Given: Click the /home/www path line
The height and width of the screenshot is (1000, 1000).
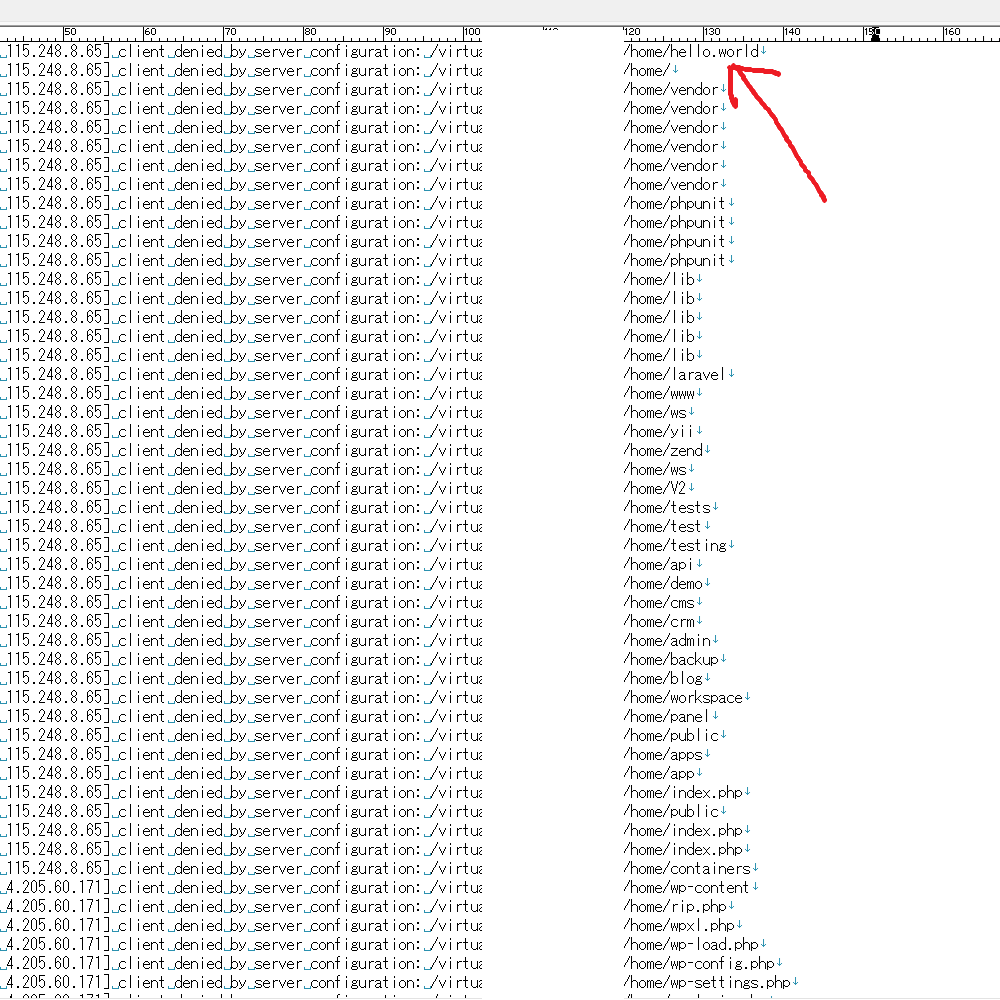Looking at the screenshot, I should [x=659, y=393].
